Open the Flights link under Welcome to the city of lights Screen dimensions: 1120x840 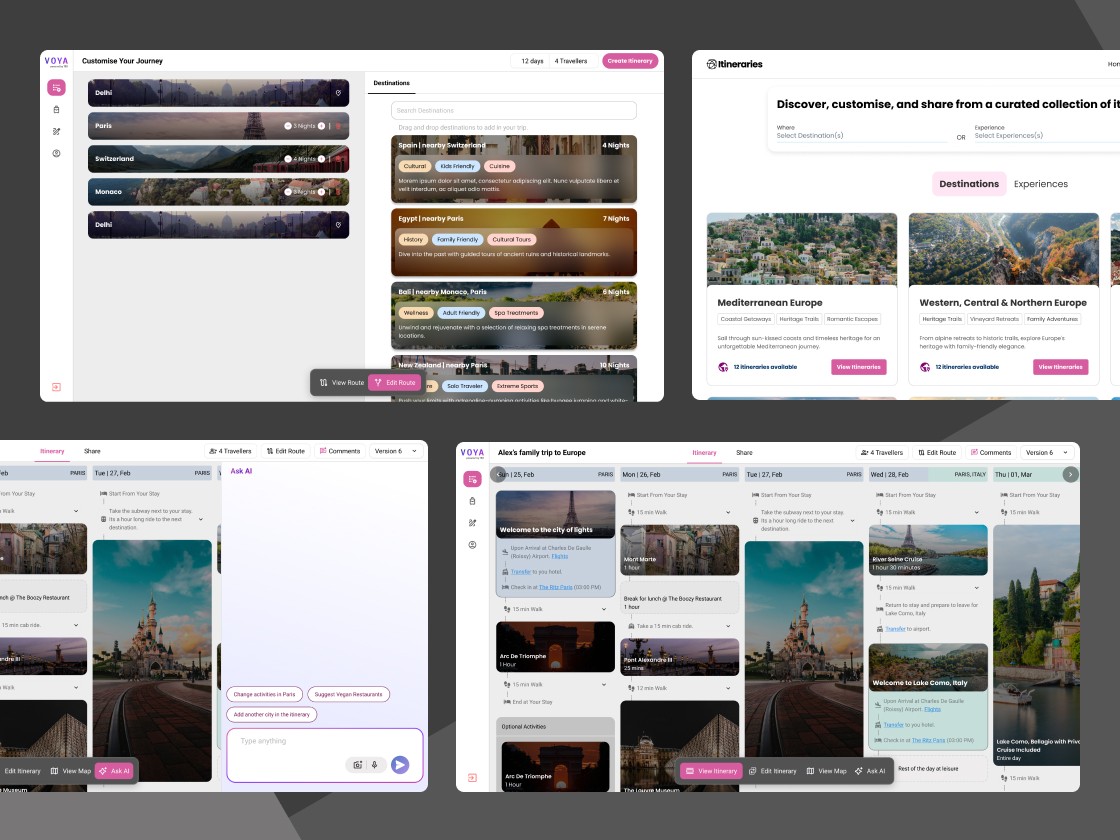point(560,556)
